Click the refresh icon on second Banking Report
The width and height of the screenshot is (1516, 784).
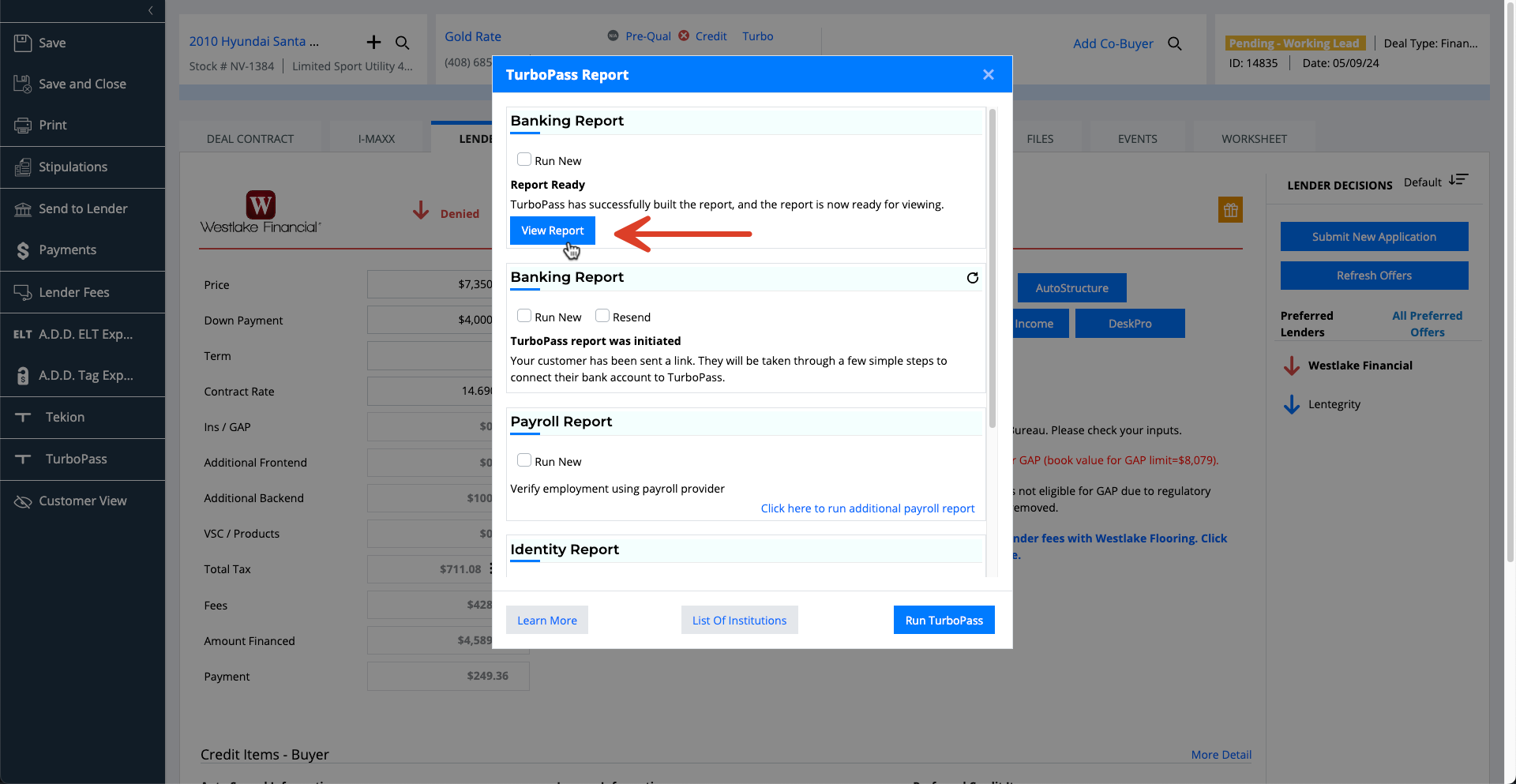coord(973,278)
